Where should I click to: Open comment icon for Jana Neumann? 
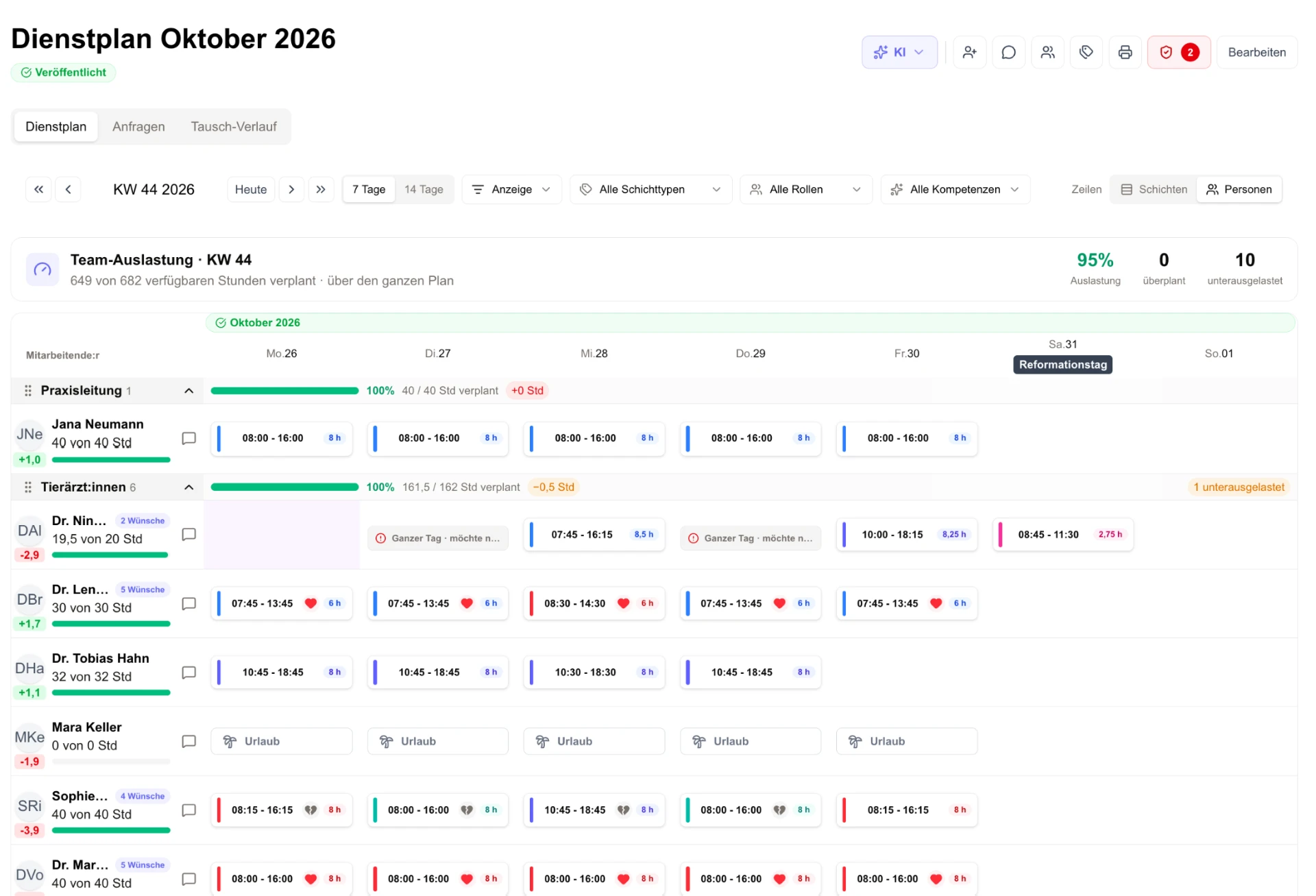[188, 438]
